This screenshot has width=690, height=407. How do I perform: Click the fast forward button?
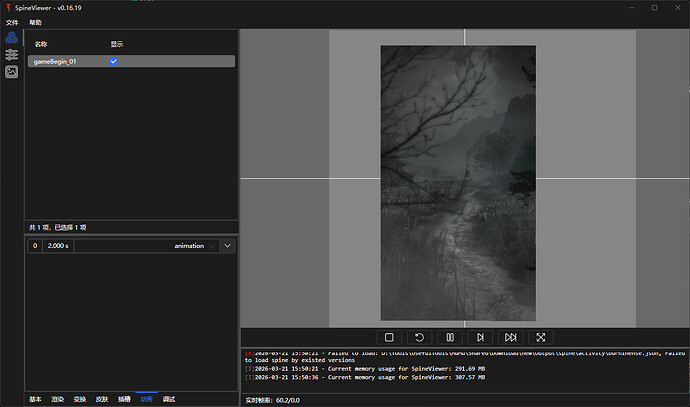pyautogui.click(x=511, y=338)
